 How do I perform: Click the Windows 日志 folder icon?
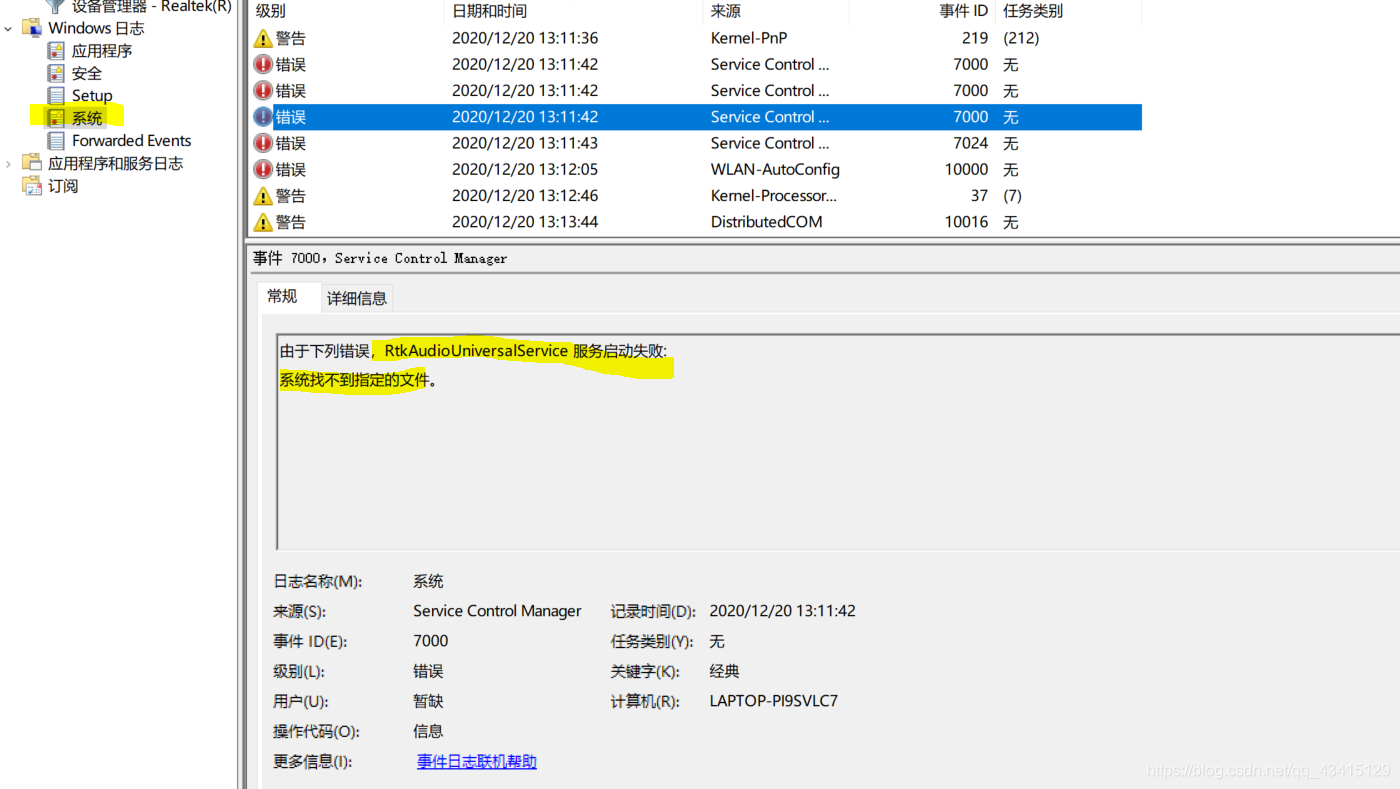tap(32, 28)
